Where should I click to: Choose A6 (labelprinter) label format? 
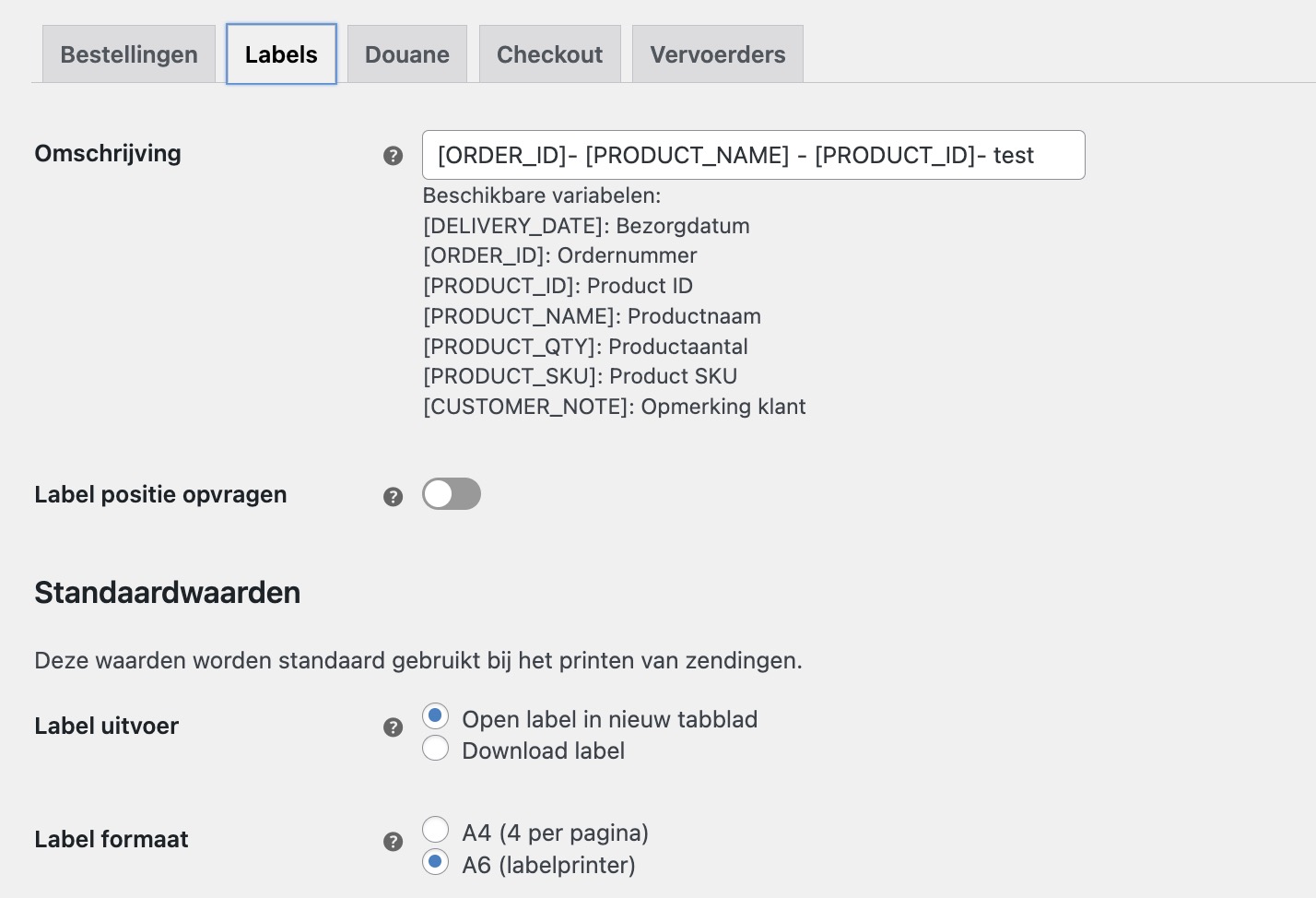(x=435, y=861)
